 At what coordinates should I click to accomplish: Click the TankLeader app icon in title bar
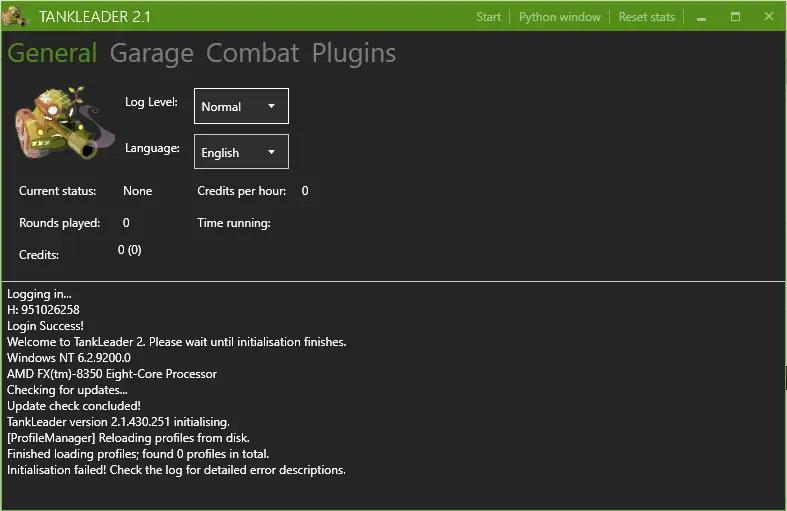(14, 16)
